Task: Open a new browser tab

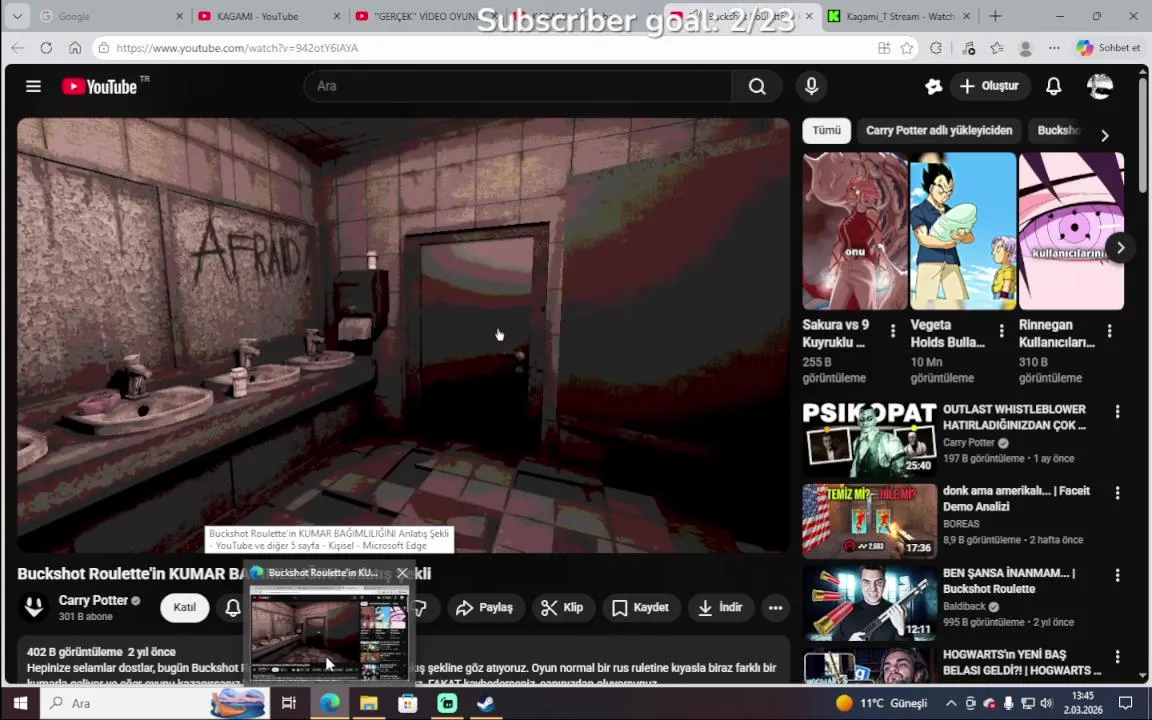Action: [x=996, y=16]
